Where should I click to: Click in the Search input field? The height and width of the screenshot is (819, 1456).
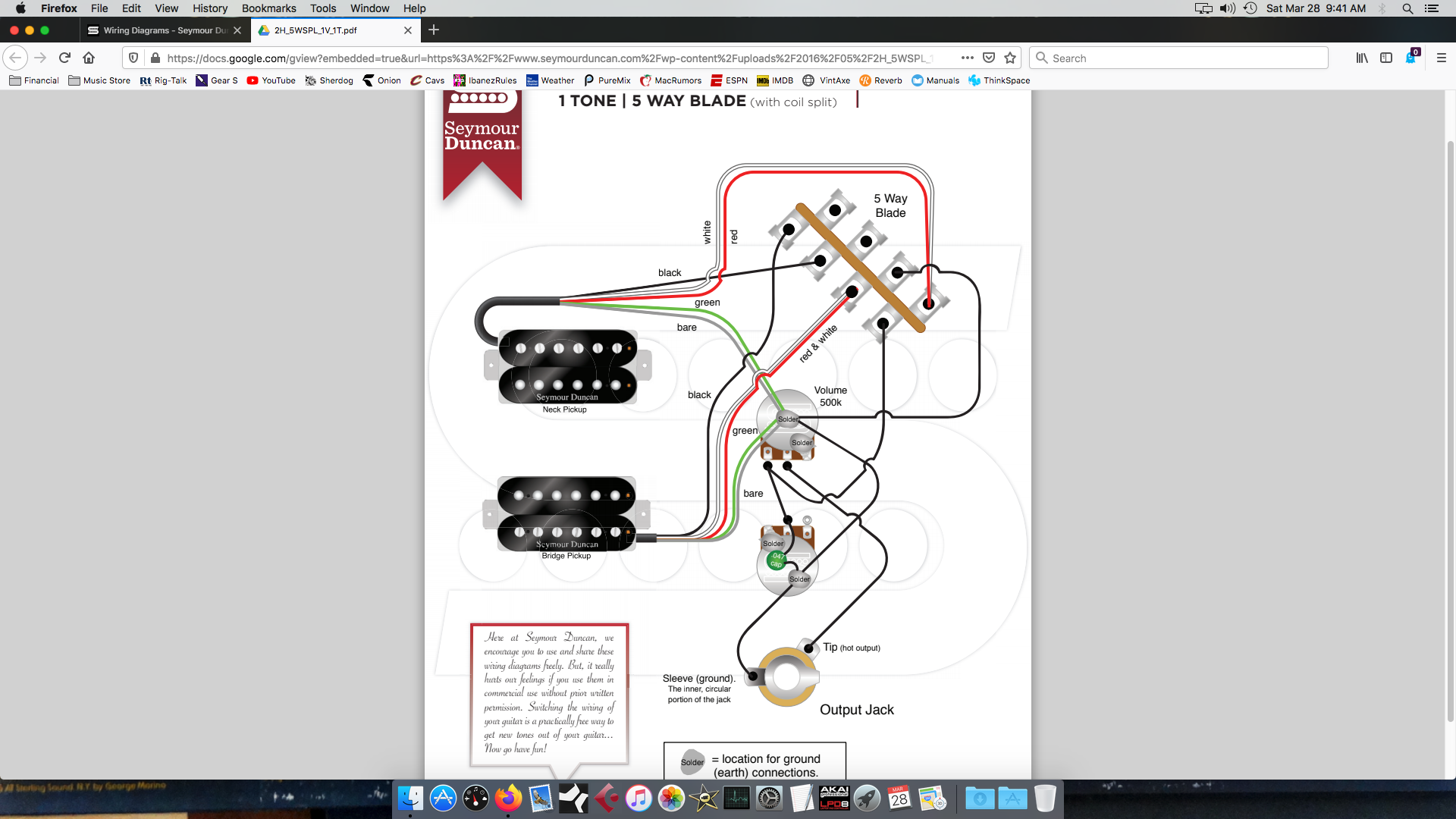point(1183,58)
